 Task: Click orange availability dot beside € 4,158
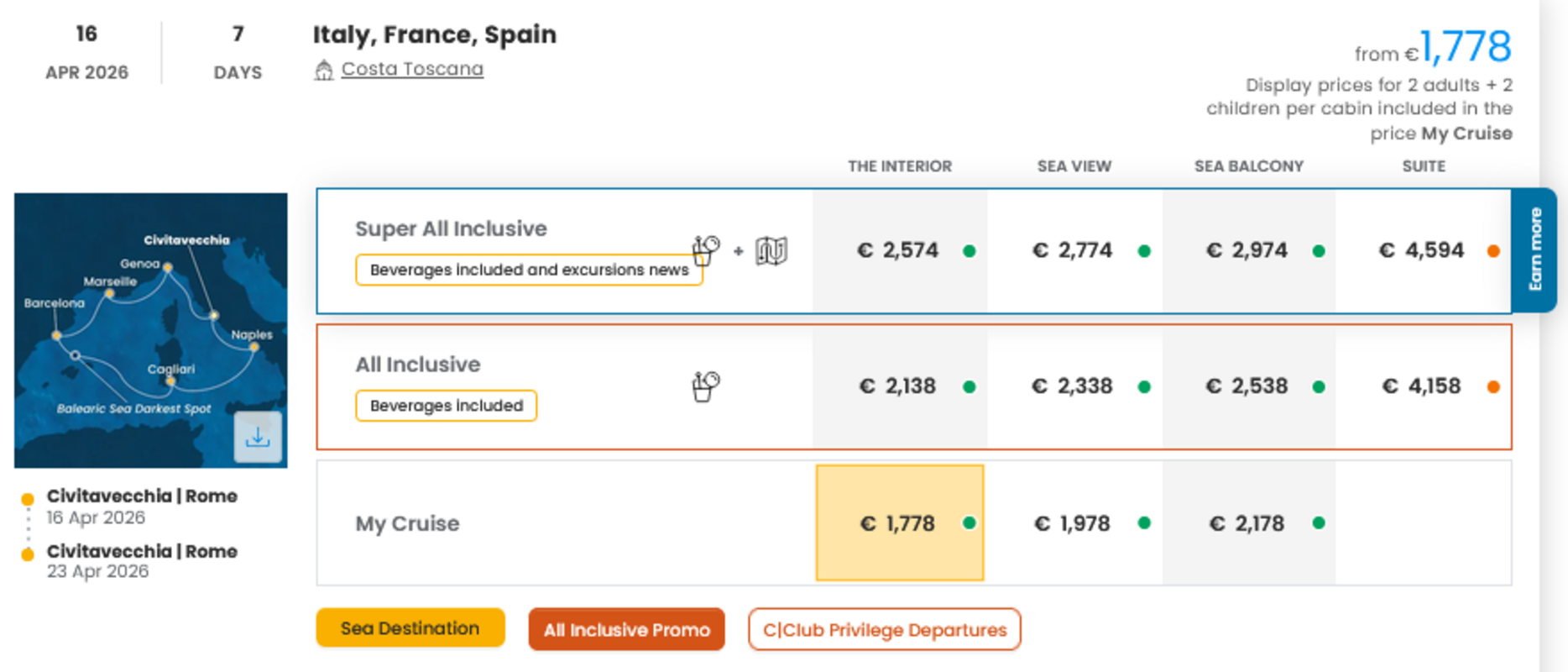pos(1493,387)
